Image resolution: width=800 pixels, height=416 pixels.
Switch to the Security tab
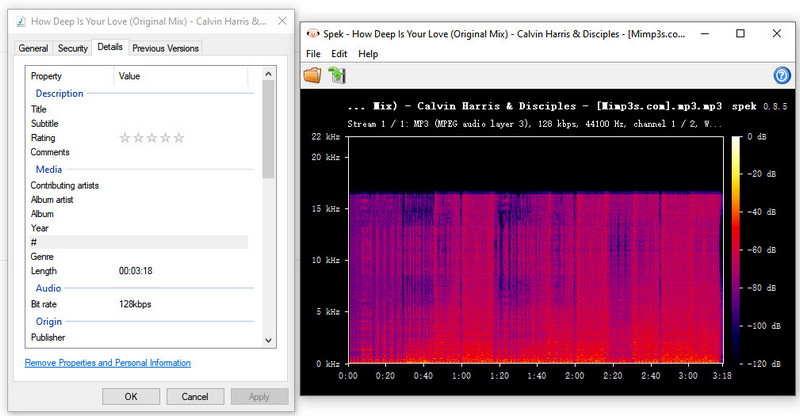(72, 48)
